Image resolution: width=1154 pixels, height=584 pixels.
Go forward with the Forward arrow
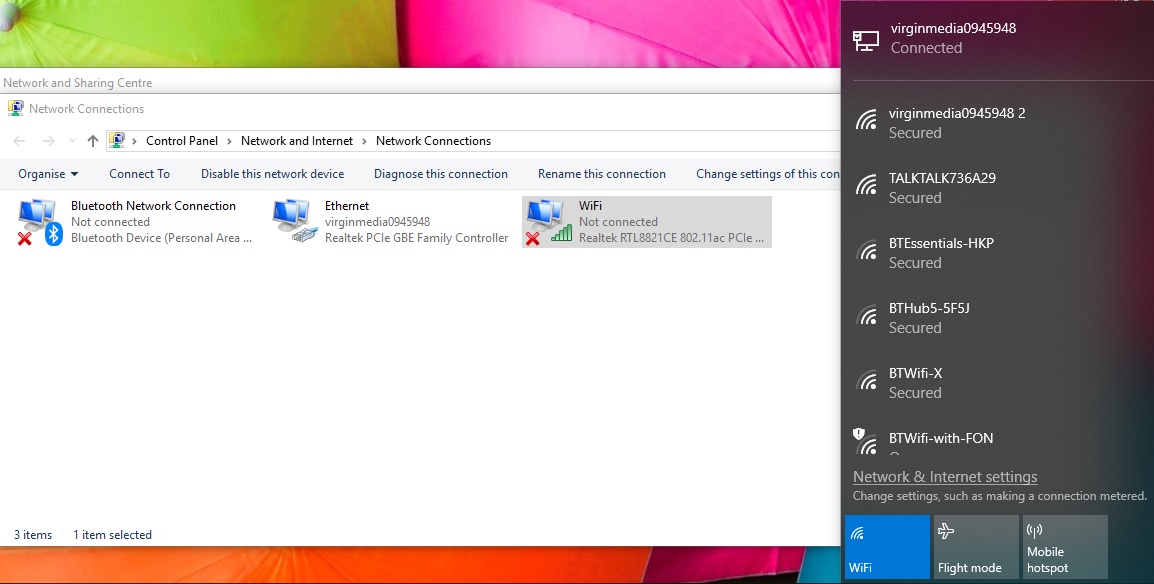click(49, 140)
